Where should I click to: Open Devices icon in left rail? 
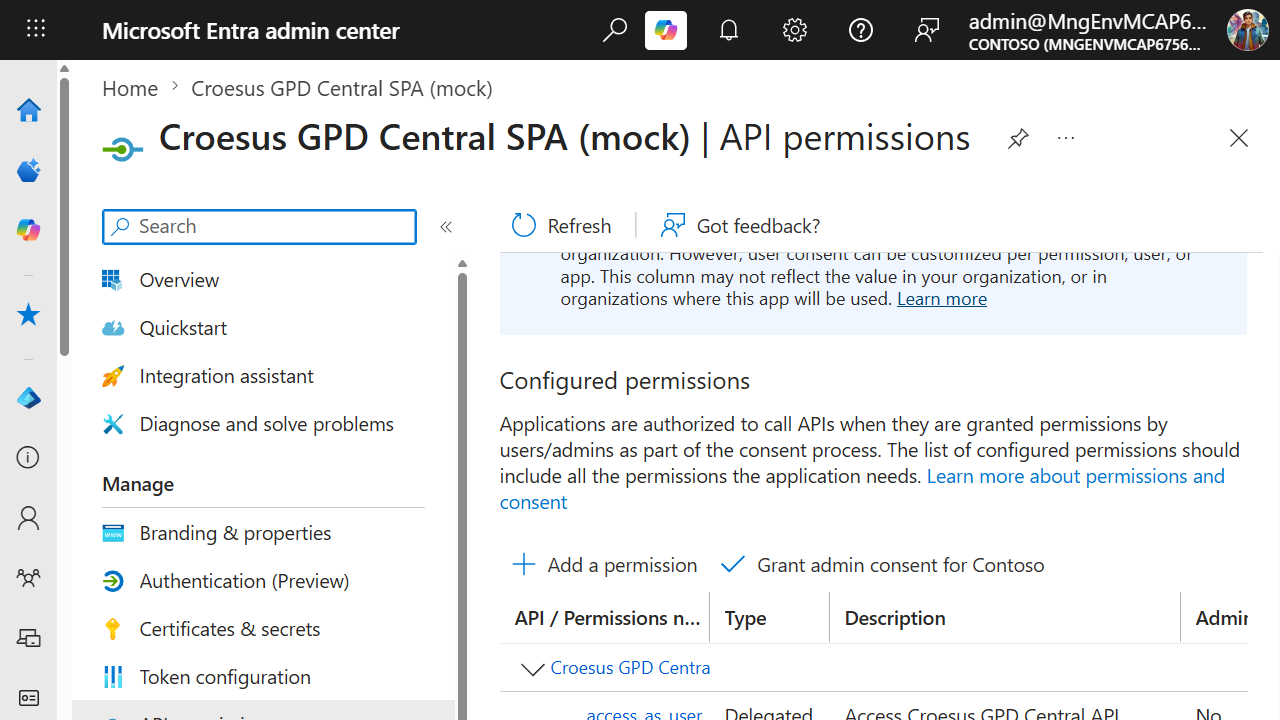(29, 637)
